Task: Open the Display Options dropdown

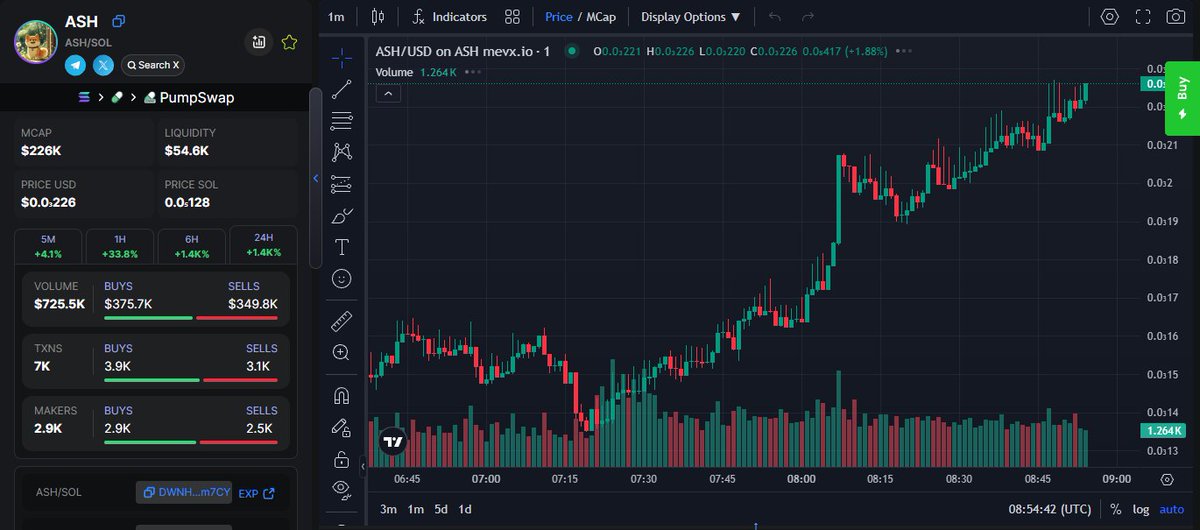Action: click(691, 17)
